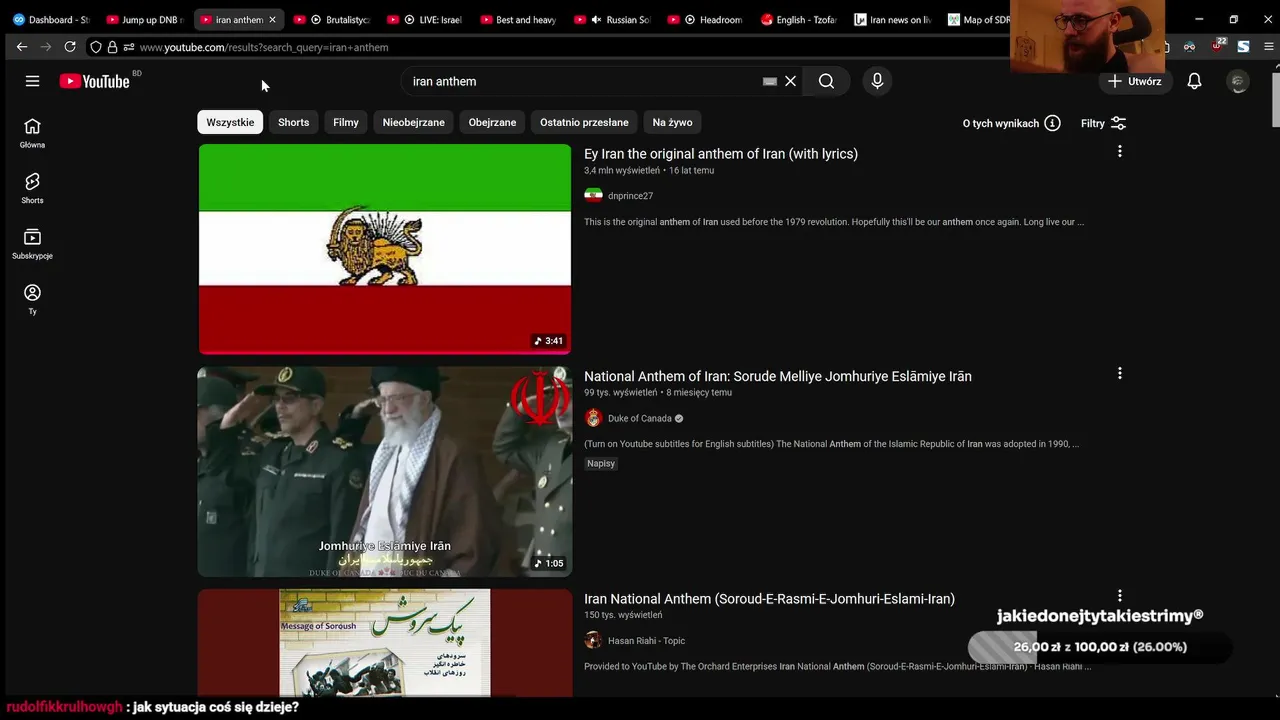Viewport: 1280px width, 720px height.
Task: Open the Utwórz create menu
Action: click(x=1134, y=81)
